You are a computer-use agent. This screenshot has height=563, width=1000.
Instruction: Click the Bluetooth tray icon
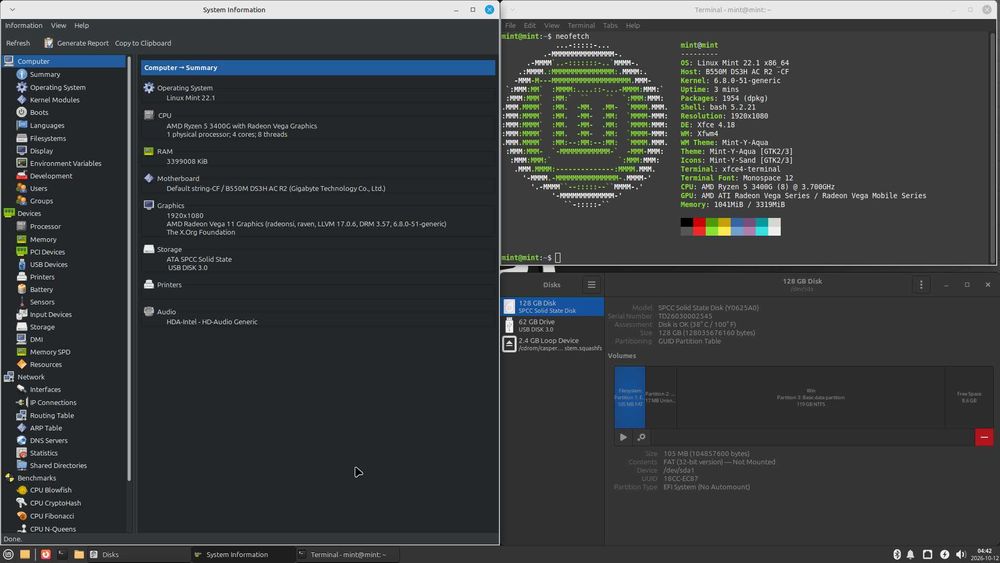(896, 555)
